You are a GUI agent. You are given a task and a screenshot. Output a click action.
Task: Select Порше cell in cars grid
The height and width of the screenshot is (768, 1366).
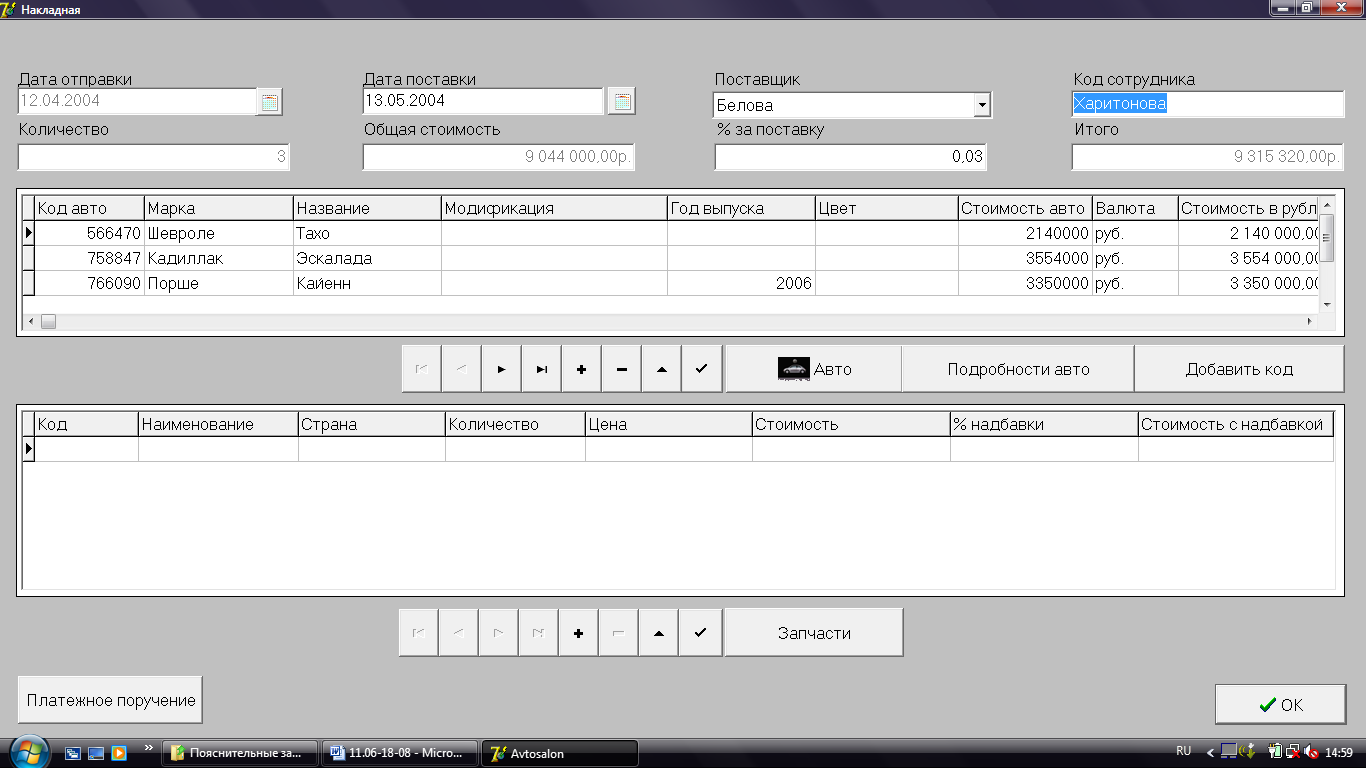coord(219,283)
